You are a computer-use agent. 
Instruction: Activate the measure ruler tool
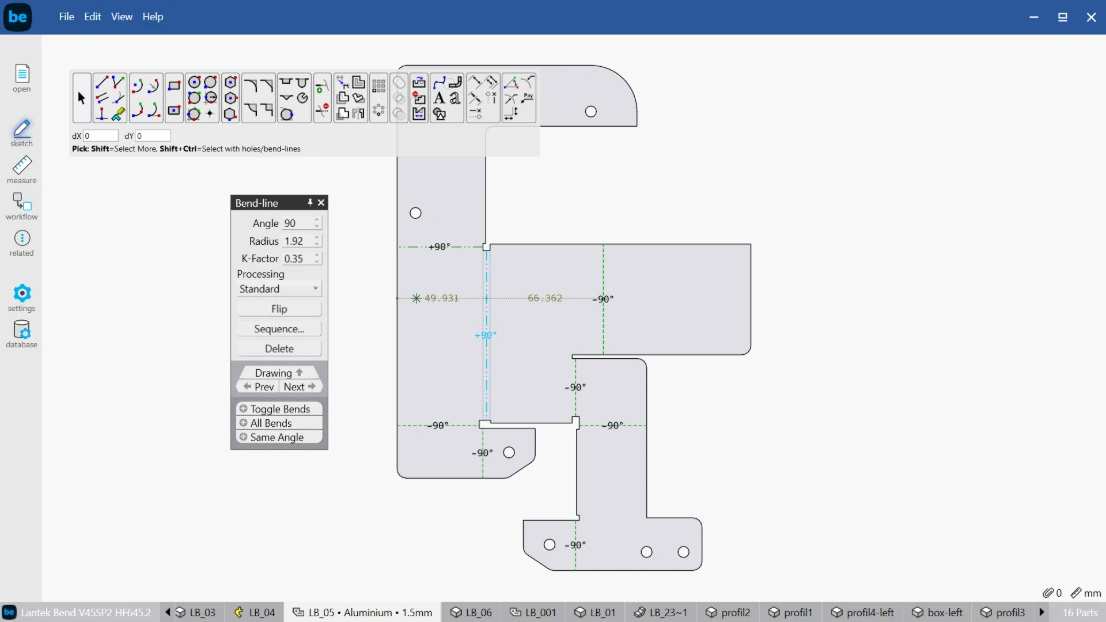21,170
